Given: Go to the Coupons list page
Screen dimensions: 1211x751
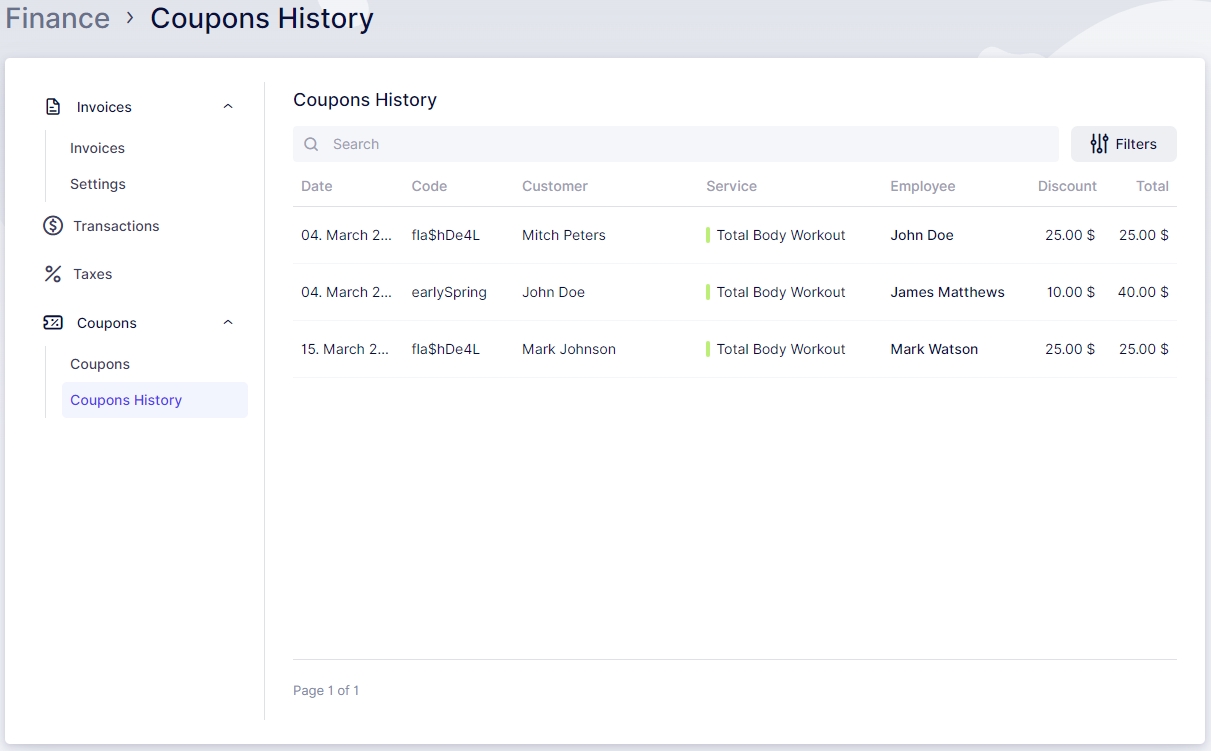Looking at the screenshot, I should (100, 364).
